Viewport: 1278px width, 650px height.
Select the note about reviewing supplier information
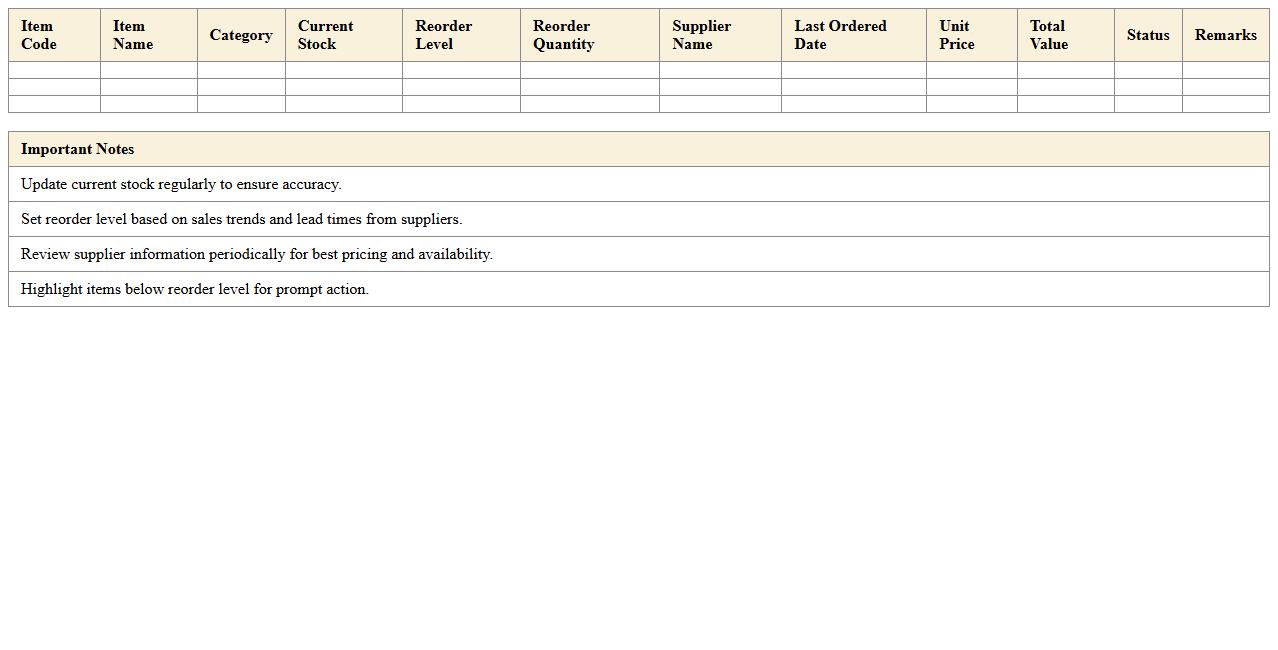[256, 254]
